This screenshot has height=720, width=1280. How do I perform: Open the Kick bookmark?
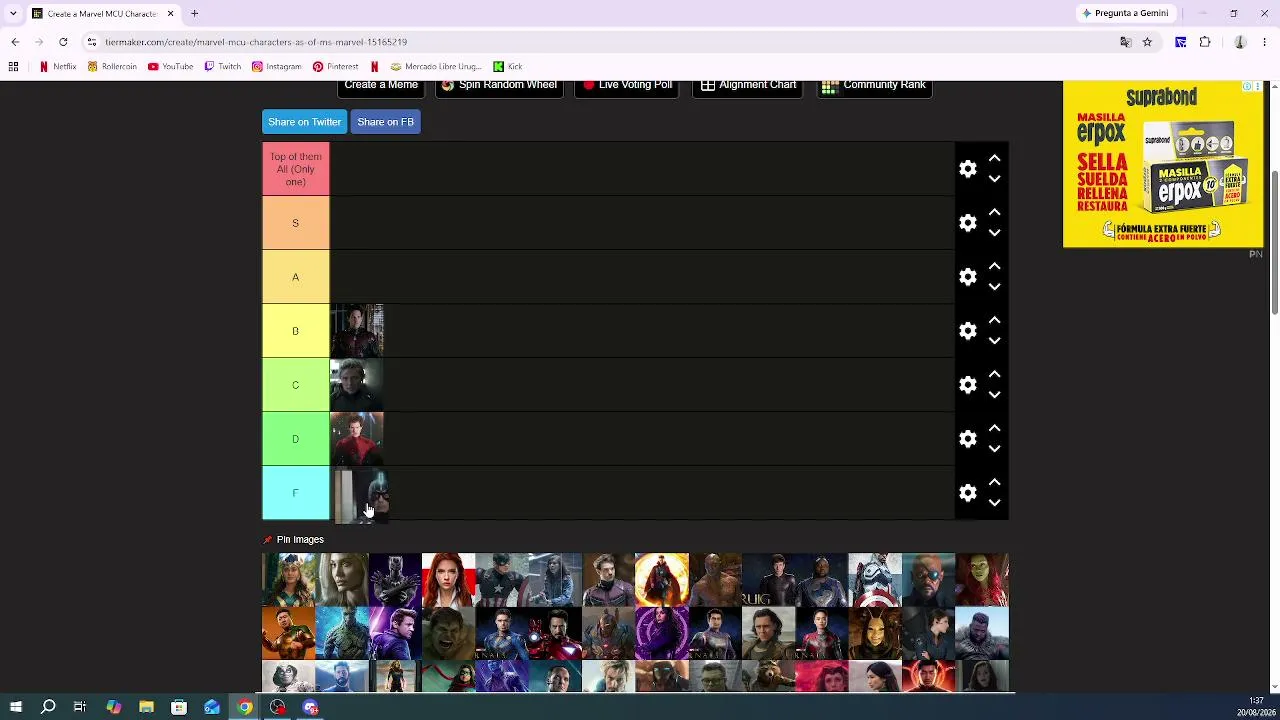pyautogui.click(x=508, y=67)
